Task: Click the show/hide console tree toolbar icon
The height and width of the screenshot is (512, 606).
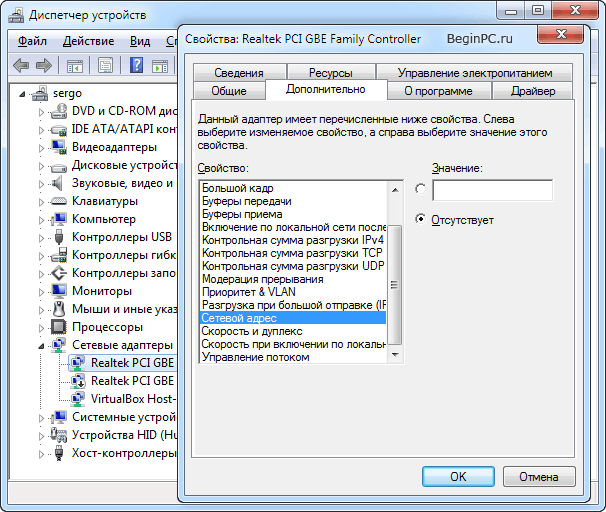Action: tap(75, 65)
